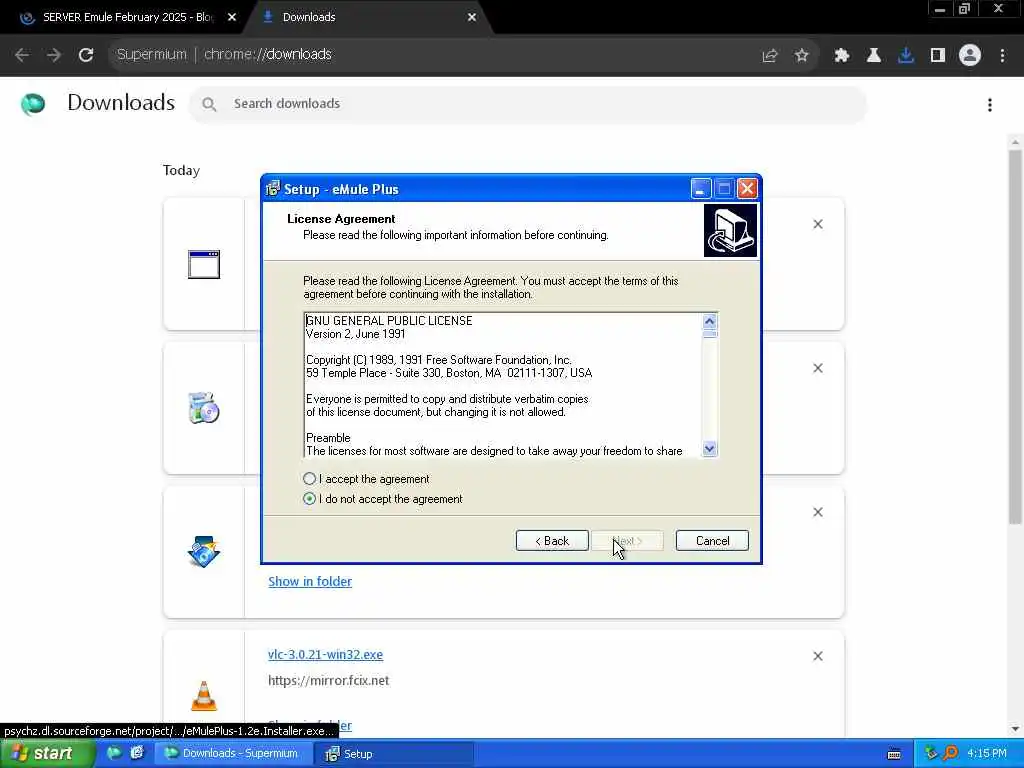Open Supermium main menu dots
This screenshot has height=768, width=1024.
[x=1002, y=56]
